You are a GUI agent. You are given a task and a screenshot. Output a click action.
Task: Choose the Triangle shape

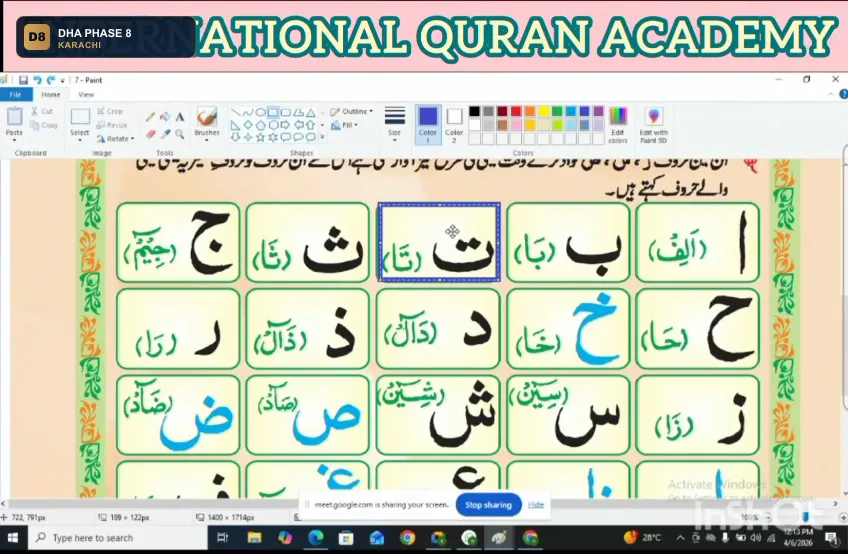(310, 113)
